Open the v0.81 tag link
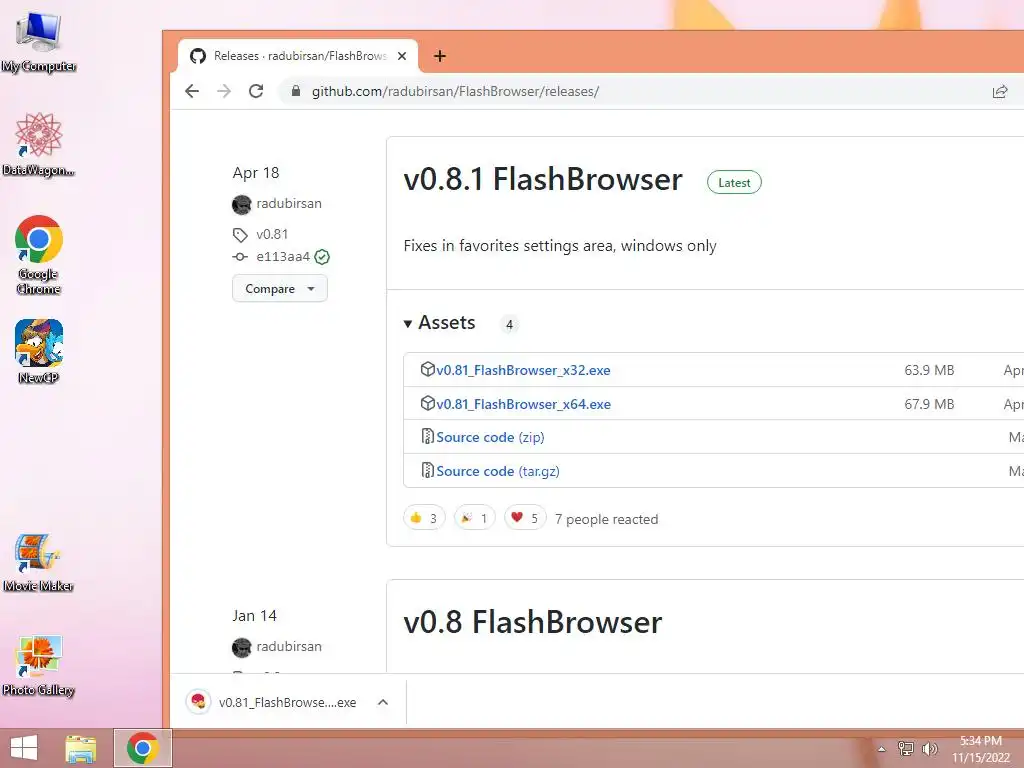Viewport: 1024px width, 768px height. click(272, 234)
